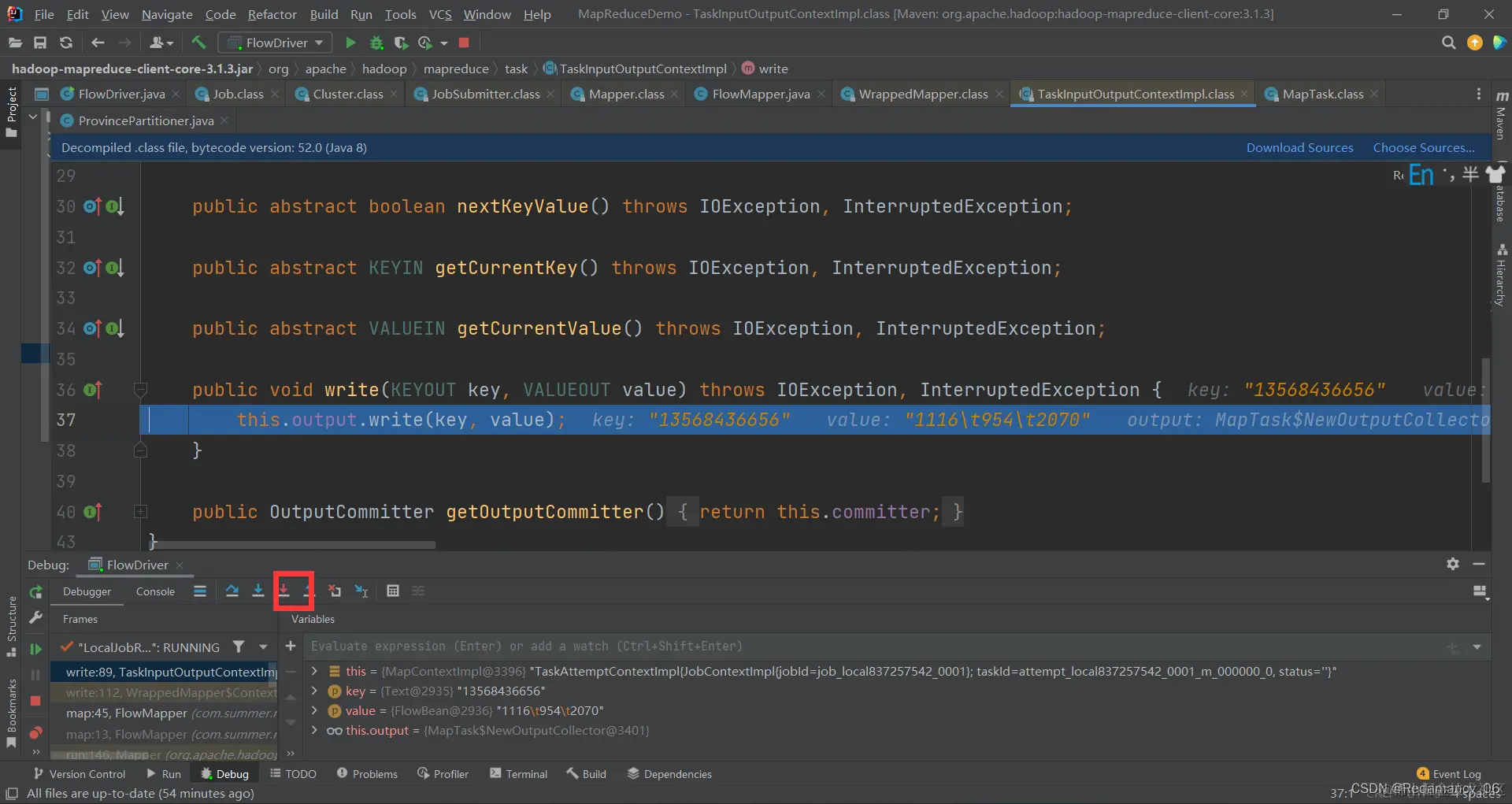Click the Force Step Into red arrow

click(283, 591)
